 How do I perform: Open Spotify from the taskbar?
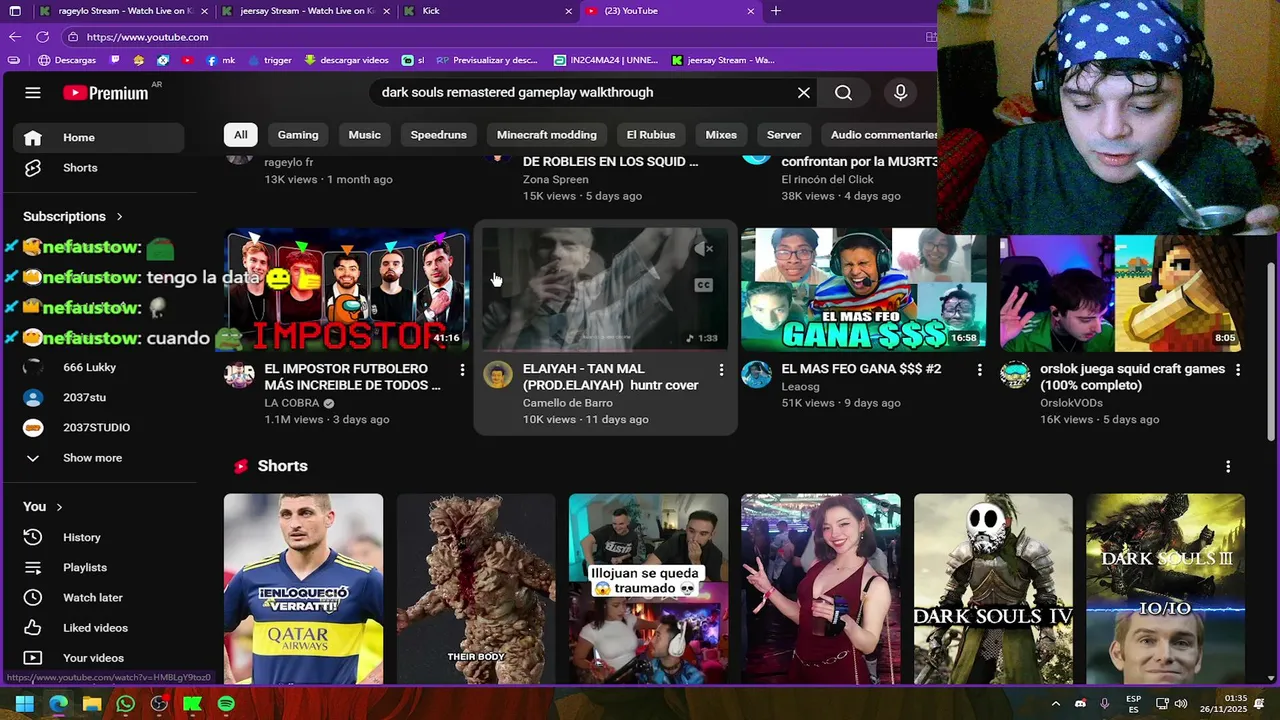point(226,704)
